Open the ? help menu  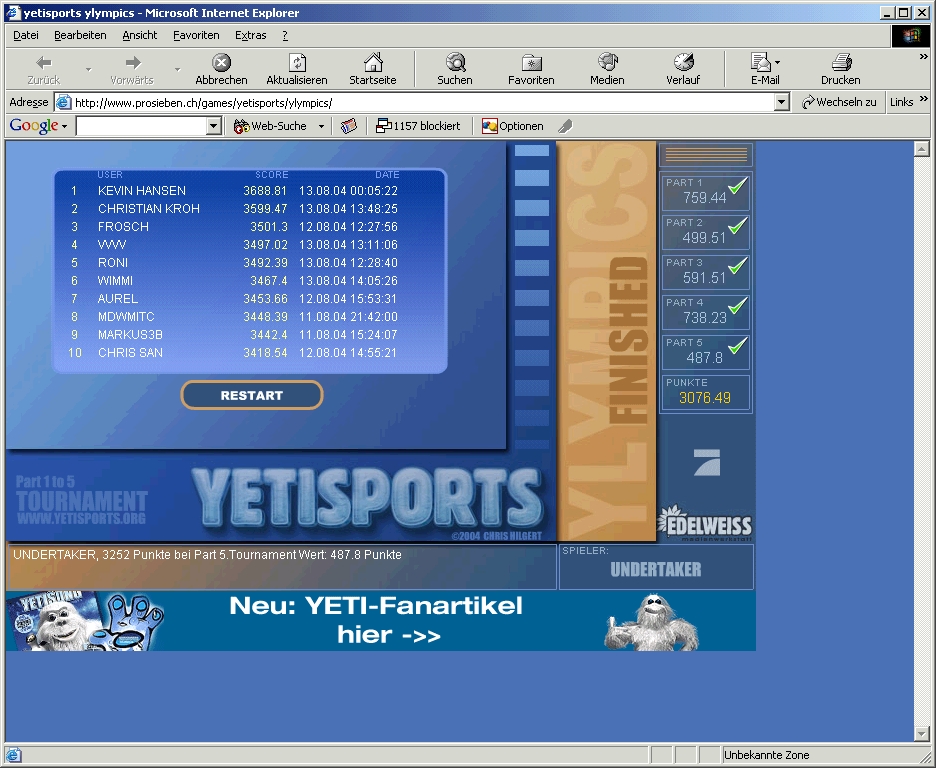tap(285, 35)
